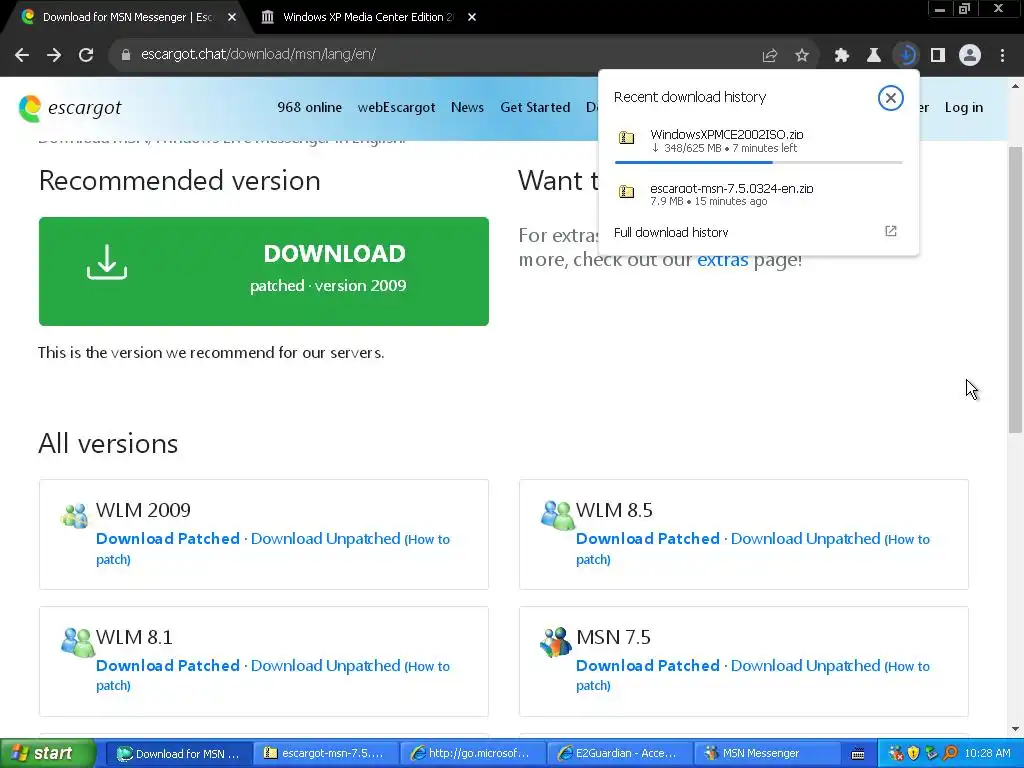Download Unpatched MSN 7.5
The width and height of the screenshot is (1024, 768).
(805, 665)
